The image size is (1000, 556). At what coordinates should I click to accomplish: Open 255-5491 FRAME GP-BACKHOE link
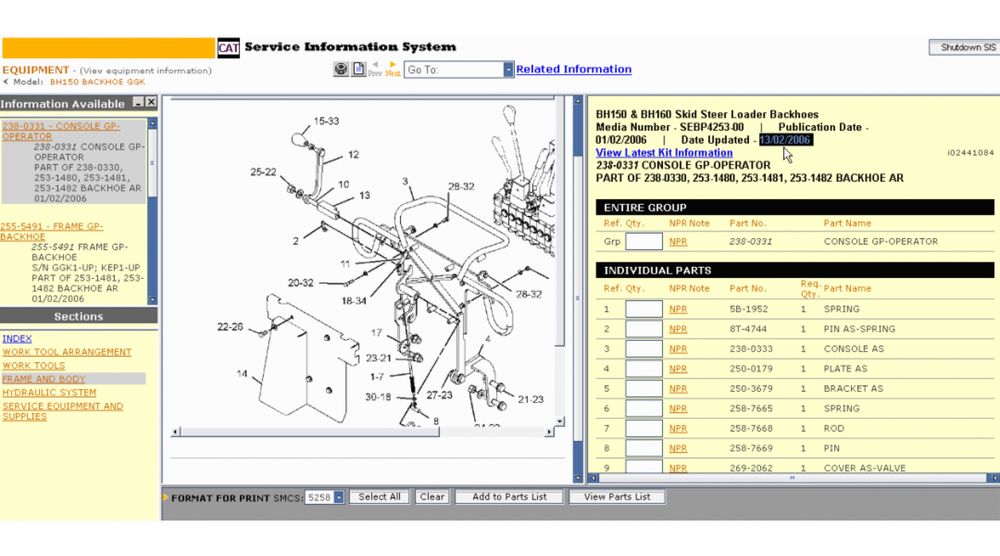(x=52, y=231)
